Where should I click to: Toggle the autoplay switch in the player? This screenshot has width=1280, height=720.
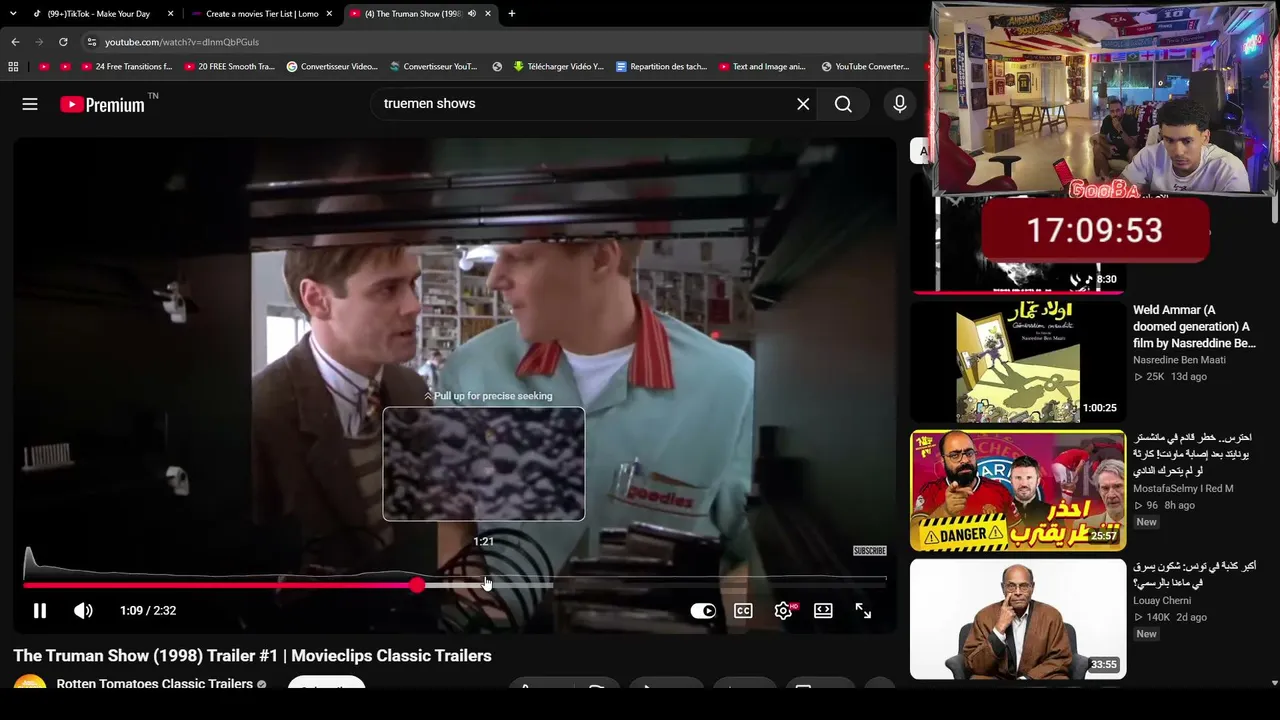point(703,611)
